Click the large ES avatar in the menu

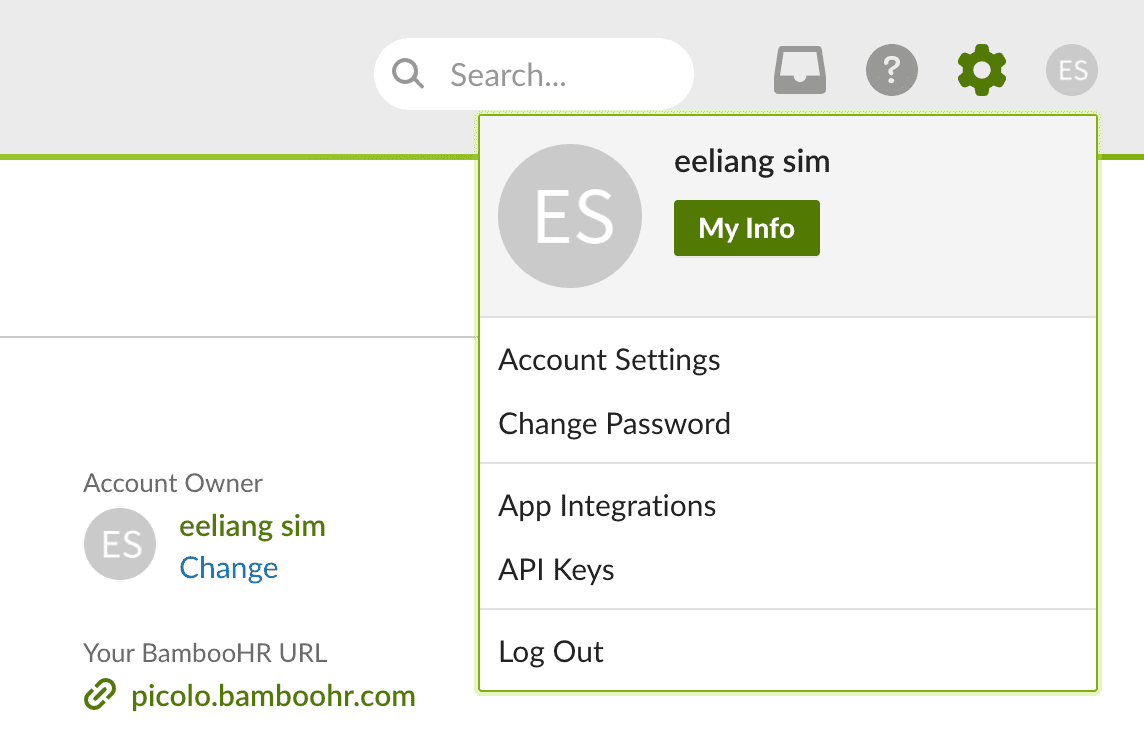570,215
